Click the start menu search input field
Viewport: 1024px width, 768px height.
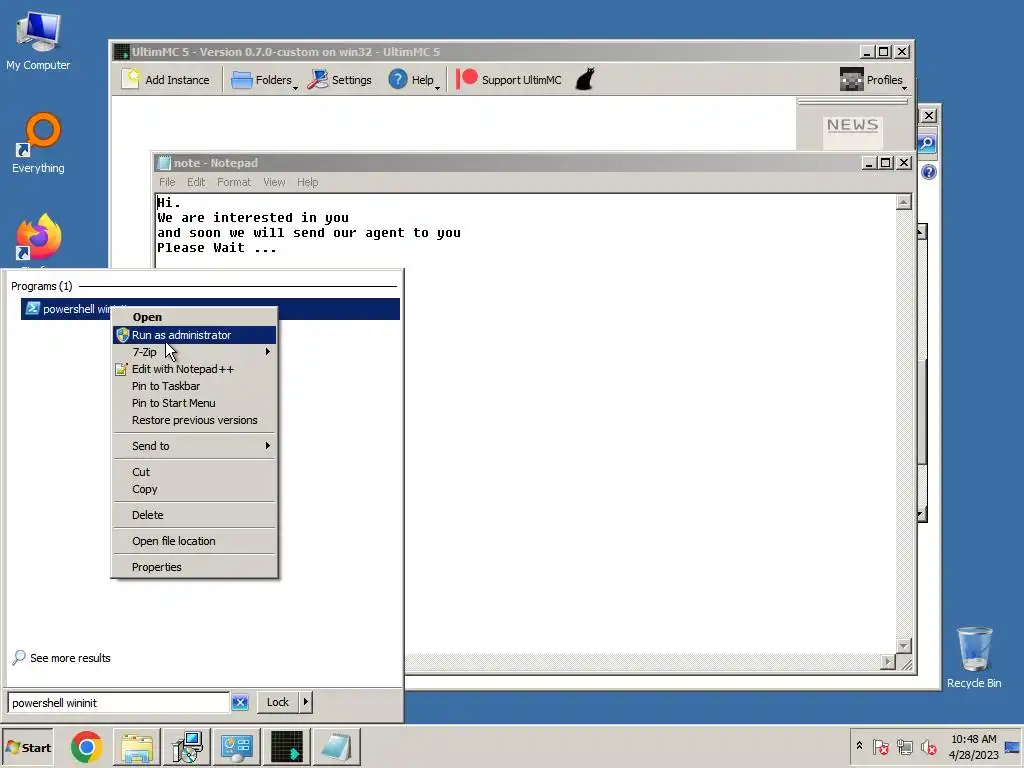point(119,703)
